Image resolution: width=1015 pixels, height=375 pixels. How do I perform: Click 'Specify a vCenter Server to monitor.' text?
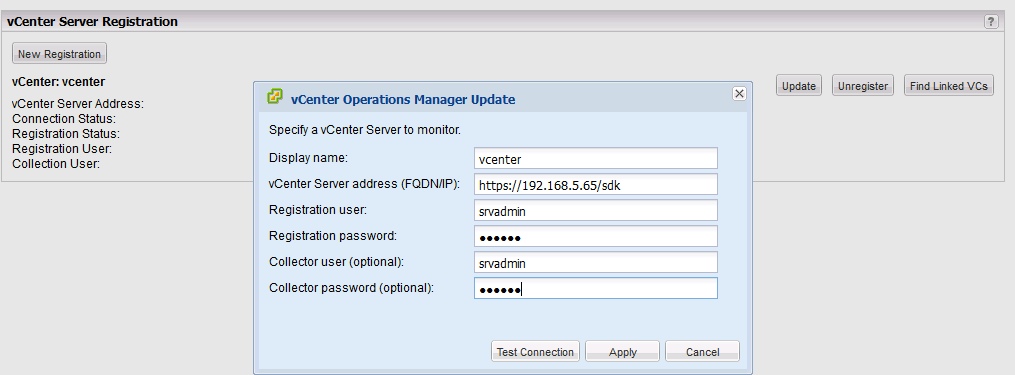pyautogui.click(x=364, y=130)
